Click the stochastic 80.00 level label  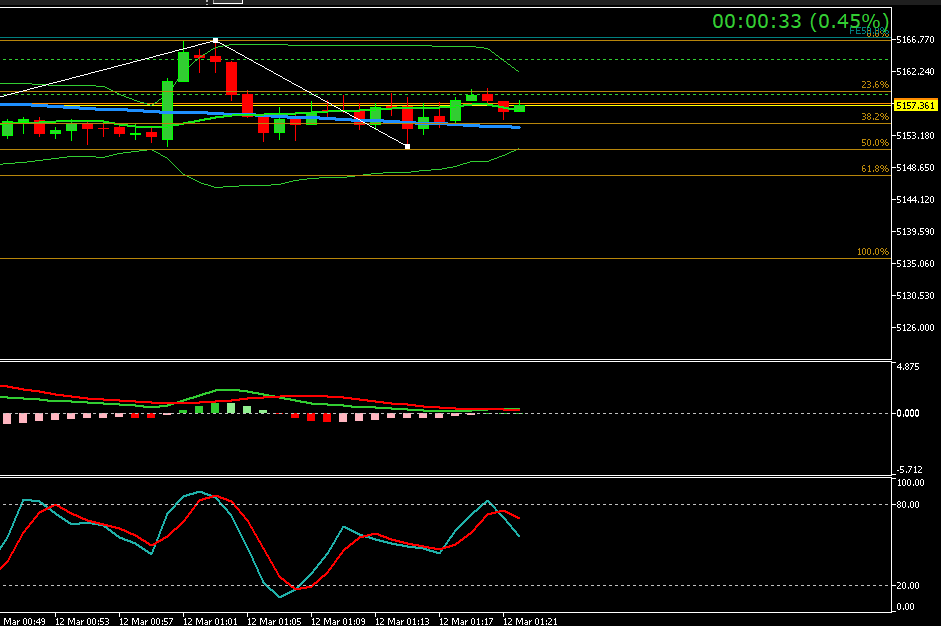(x=909, y=505)
